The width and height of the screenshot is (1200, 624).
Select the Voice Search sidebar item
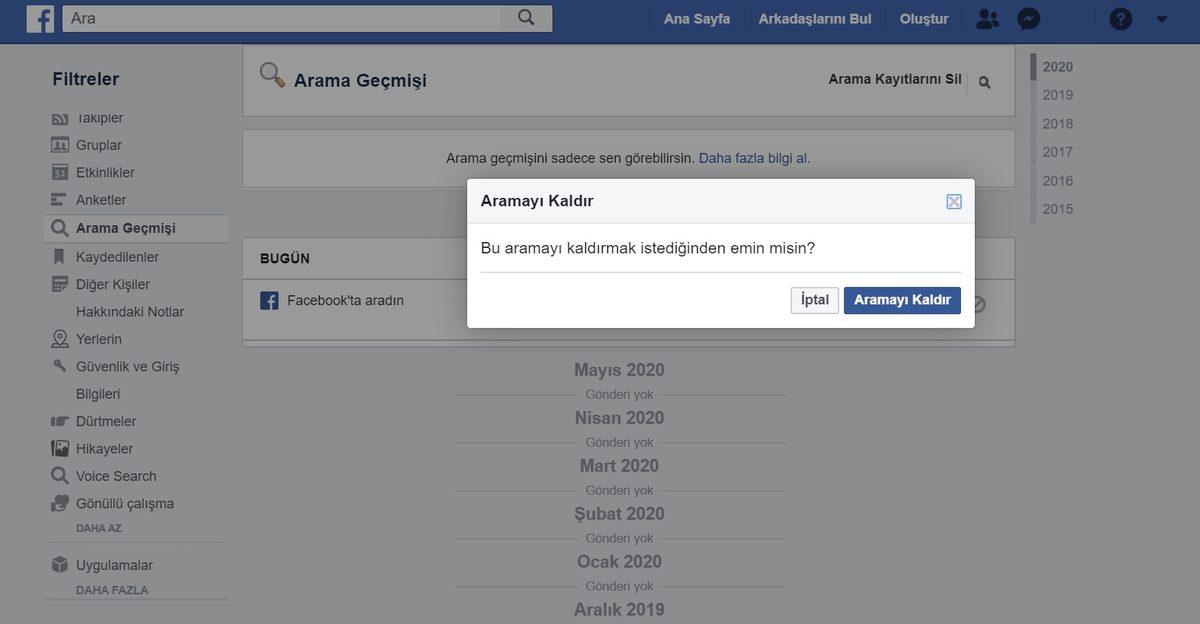coord(115,475)
